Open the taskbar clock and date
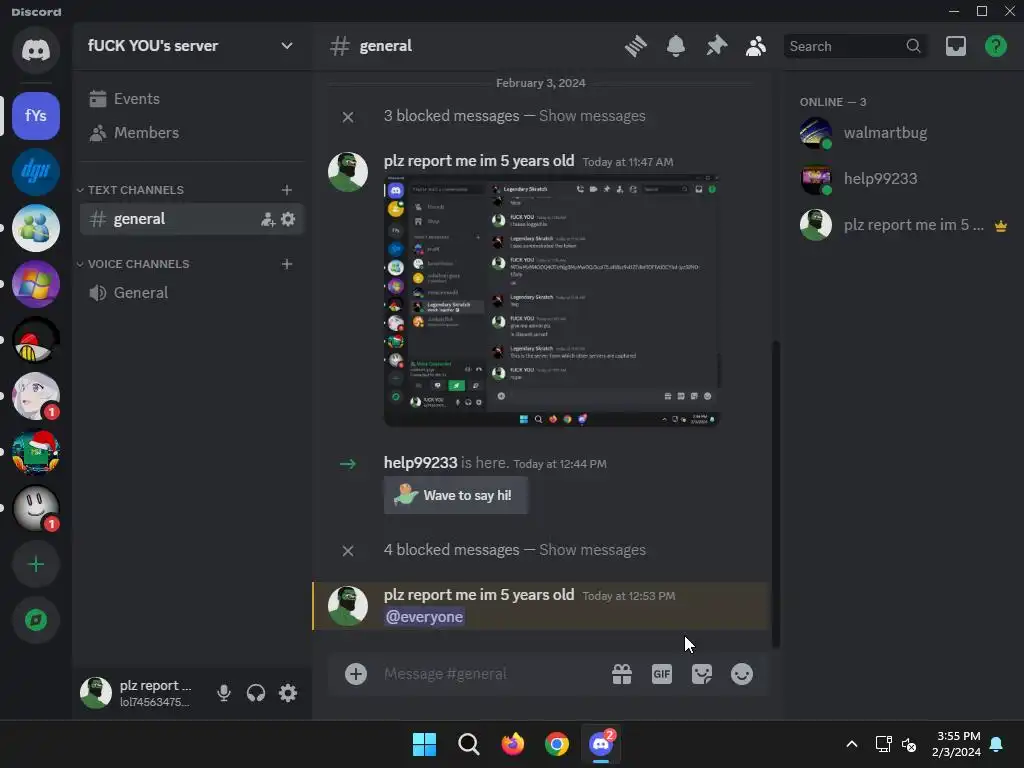 tap(957, 744)
